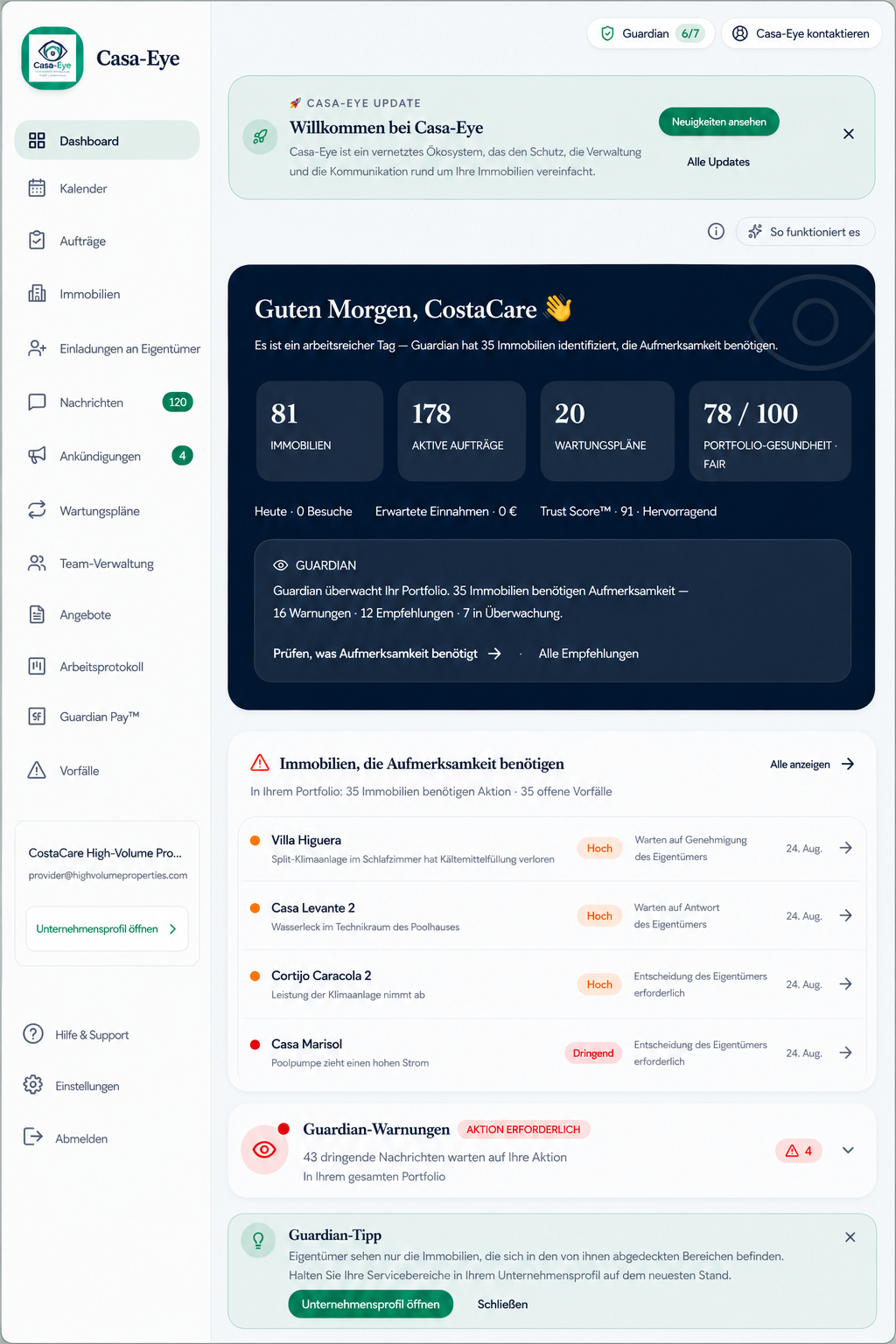Open Alle Empfehlungen link
The image size is (896, 1344).
coord(588,654)
